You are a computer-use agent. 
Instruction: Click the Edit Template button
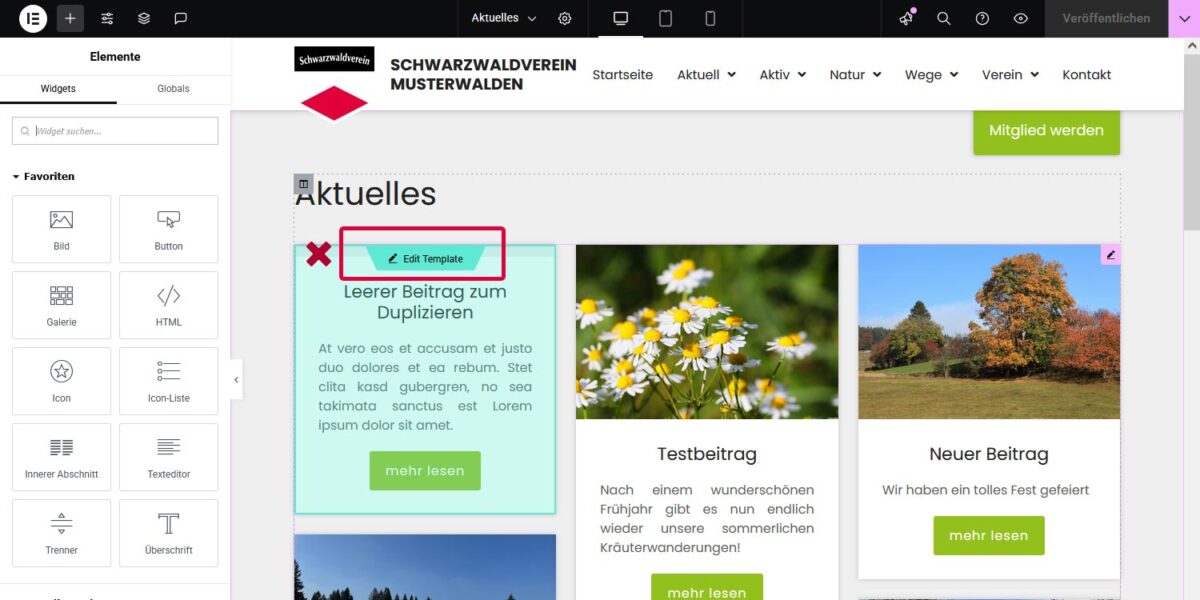pyautogui.click(x=425, y=259)
